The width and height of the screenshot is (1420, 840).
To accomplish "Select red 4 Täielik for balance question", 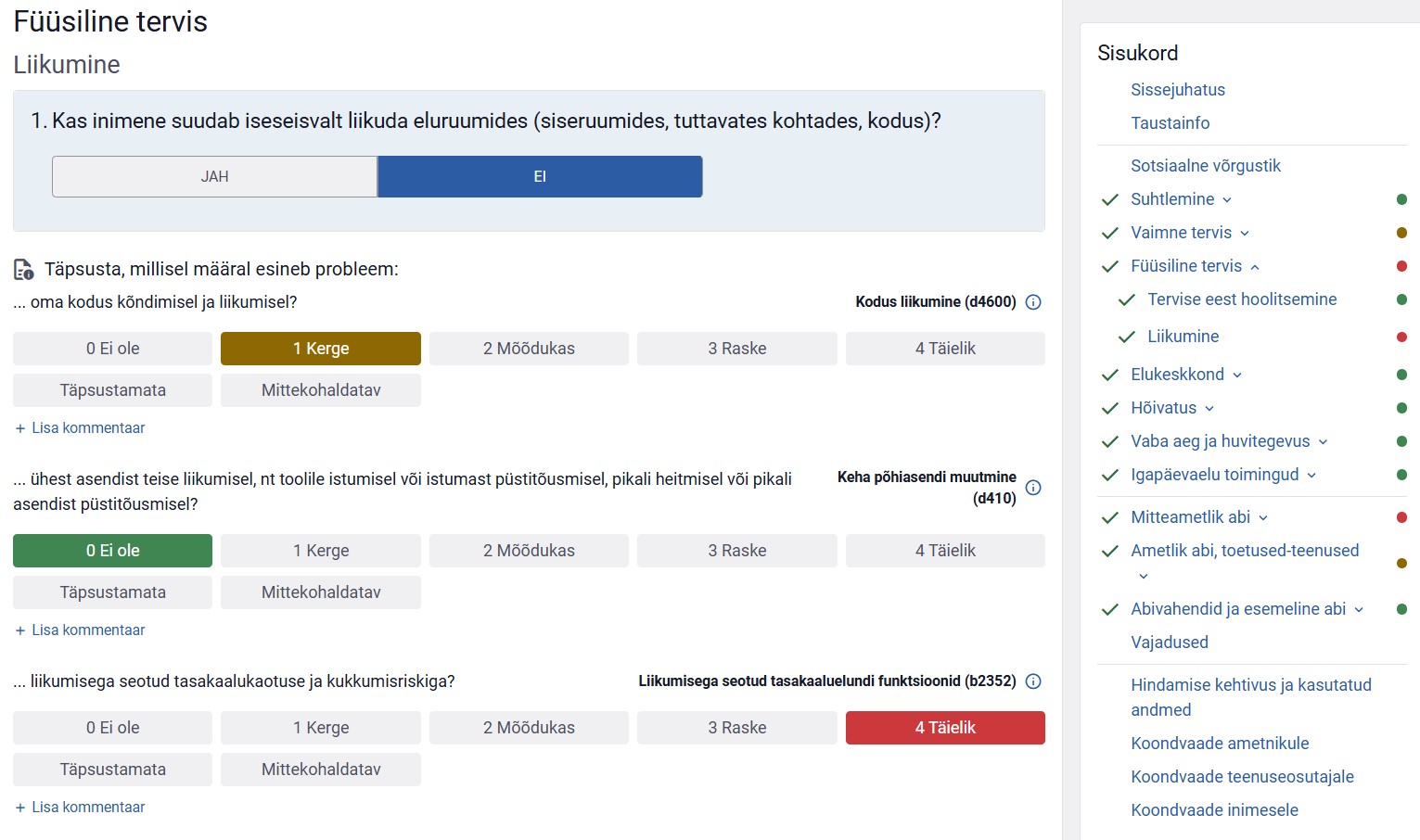I will click(945, 728).
